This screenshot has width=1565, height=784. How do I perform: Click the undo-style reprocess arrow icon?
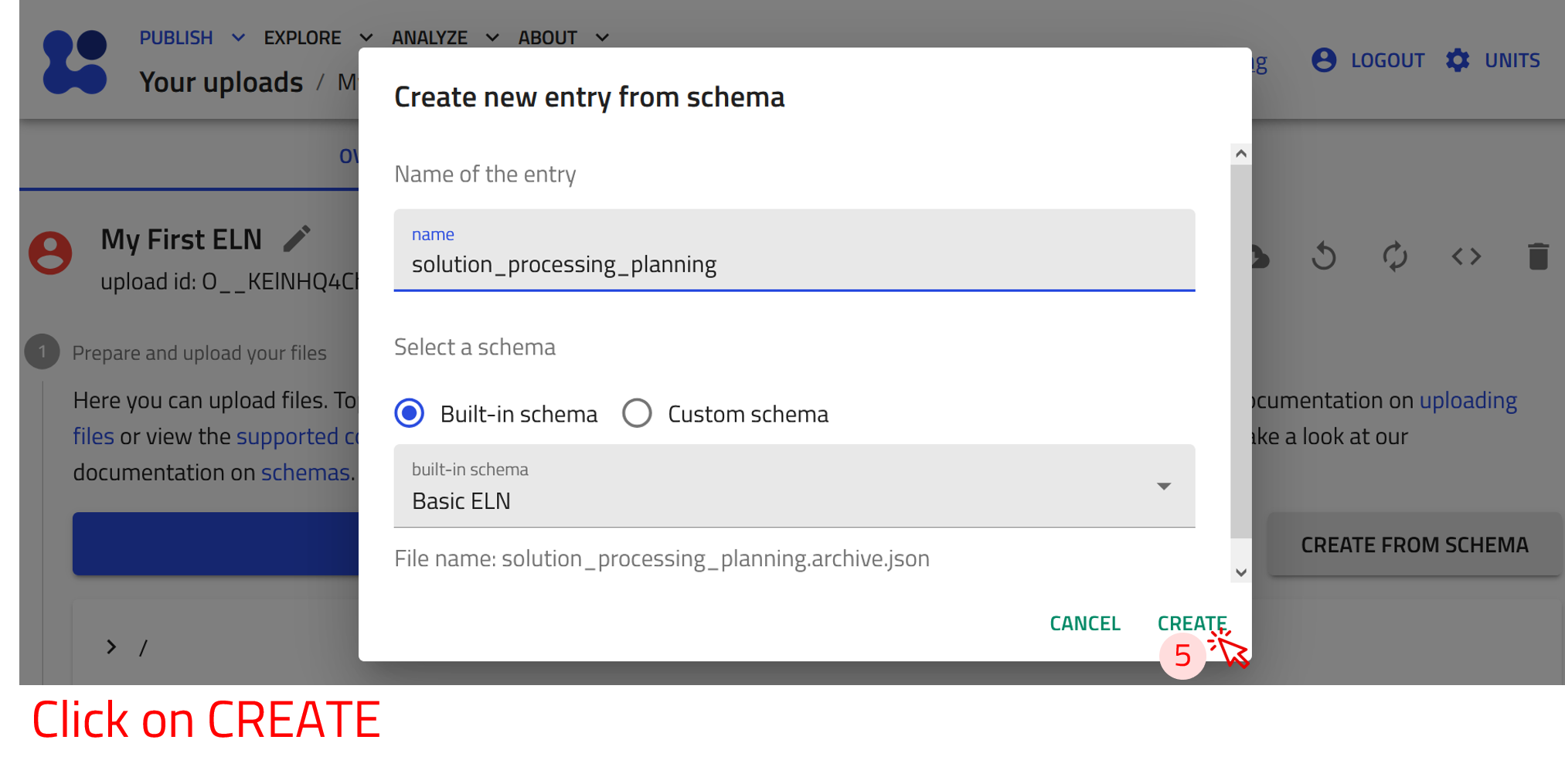pyautogui.click(x=1323, y=256)
